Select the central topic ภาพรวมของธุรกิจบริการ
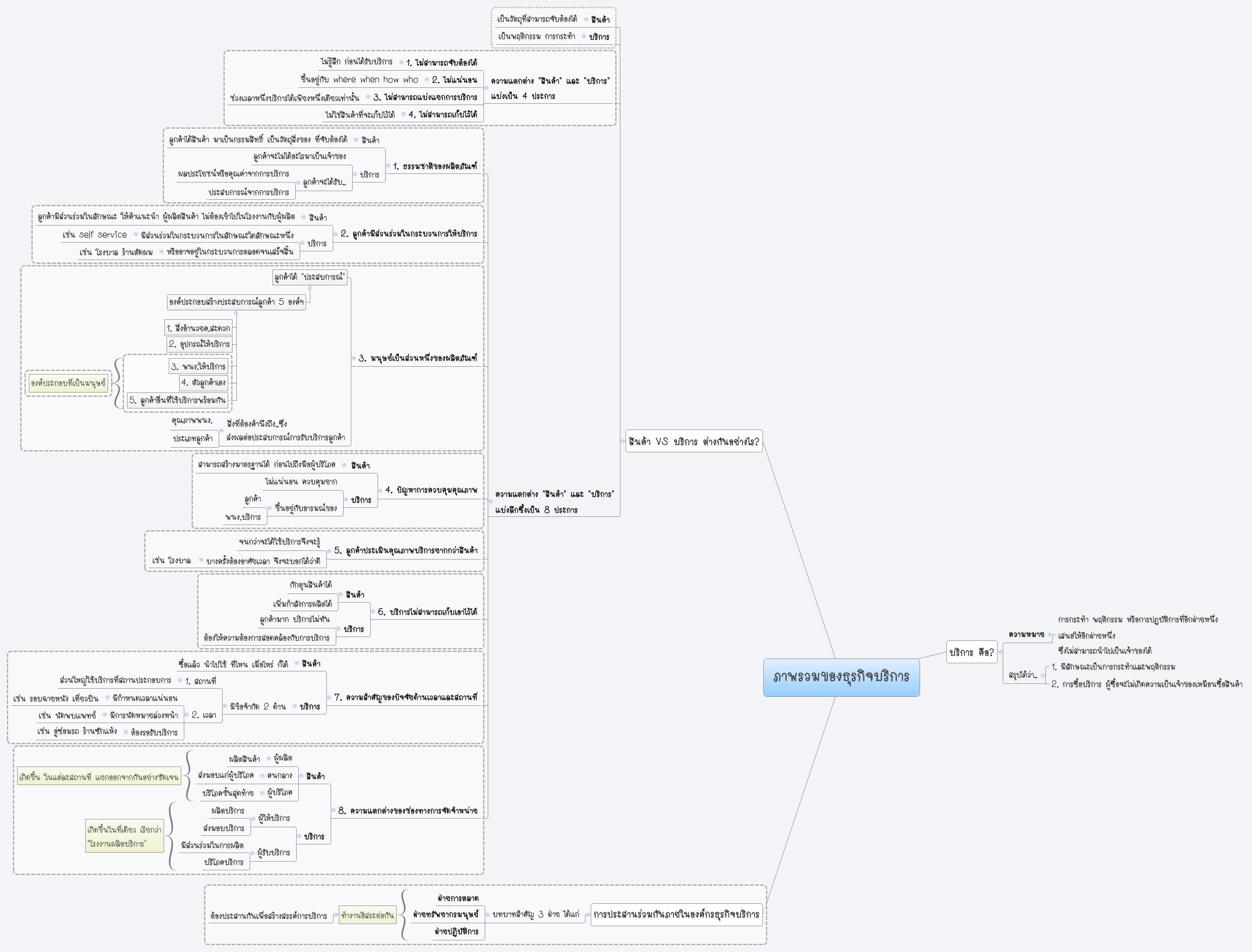The width and height of the screenshot is (1252, 952). pyautogui.click(x=841, y=677)
